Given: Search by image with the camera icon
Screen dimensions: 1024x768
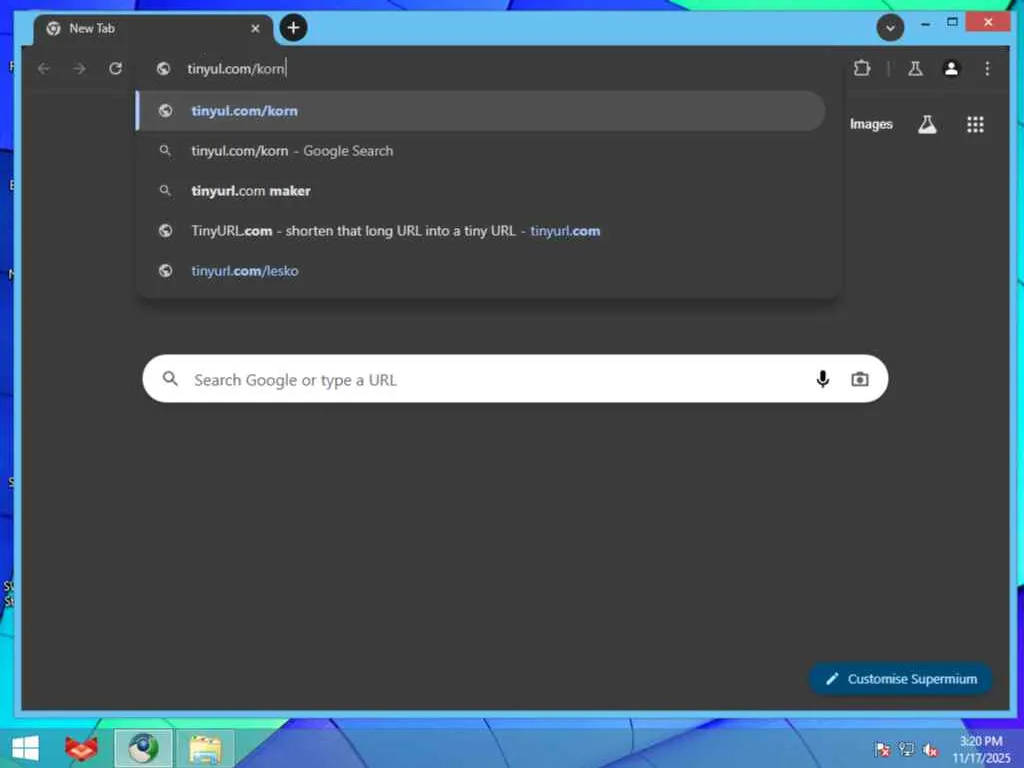Looking at the screenshot, I should coord(859,379).
